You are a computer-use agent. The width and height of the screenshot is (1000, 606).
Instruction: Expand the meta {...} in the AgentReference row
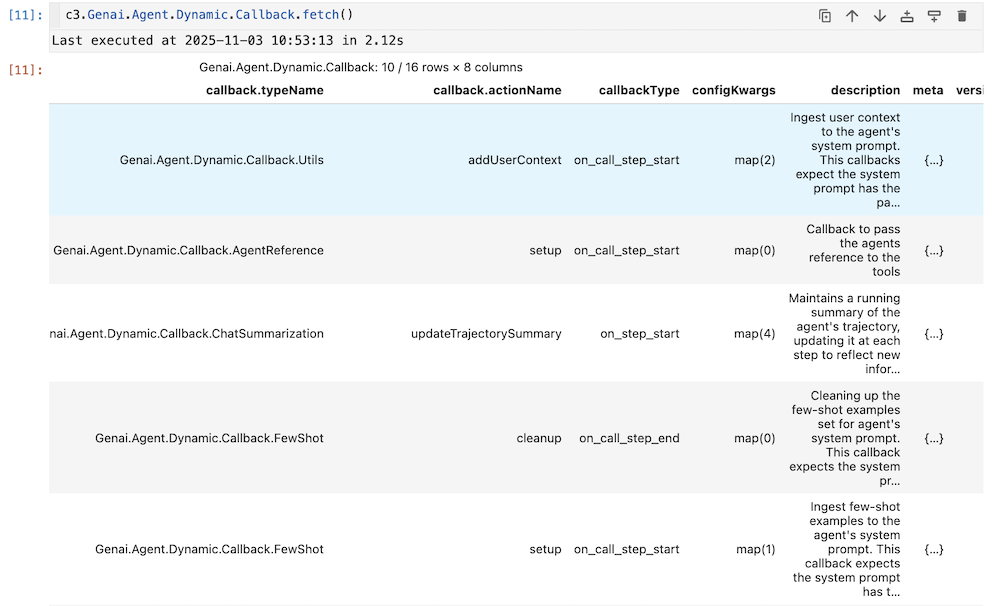pos(933,251)
